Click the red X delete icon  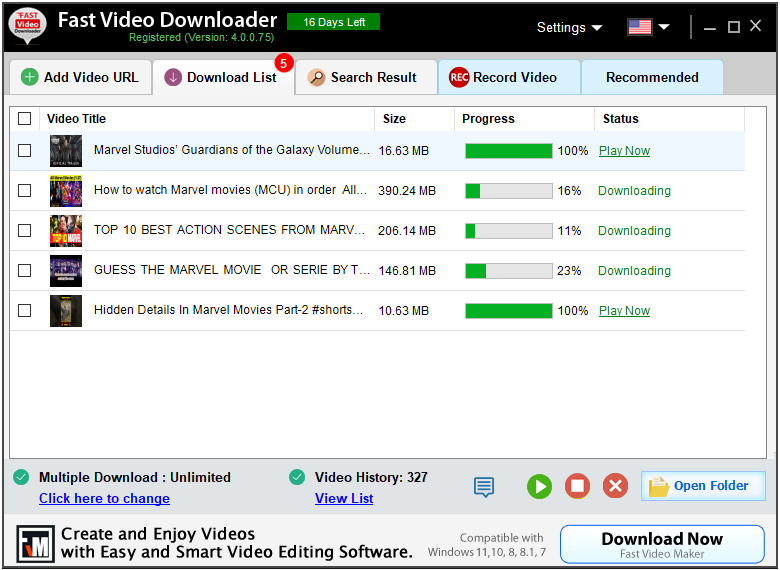(x=615, y=487)
